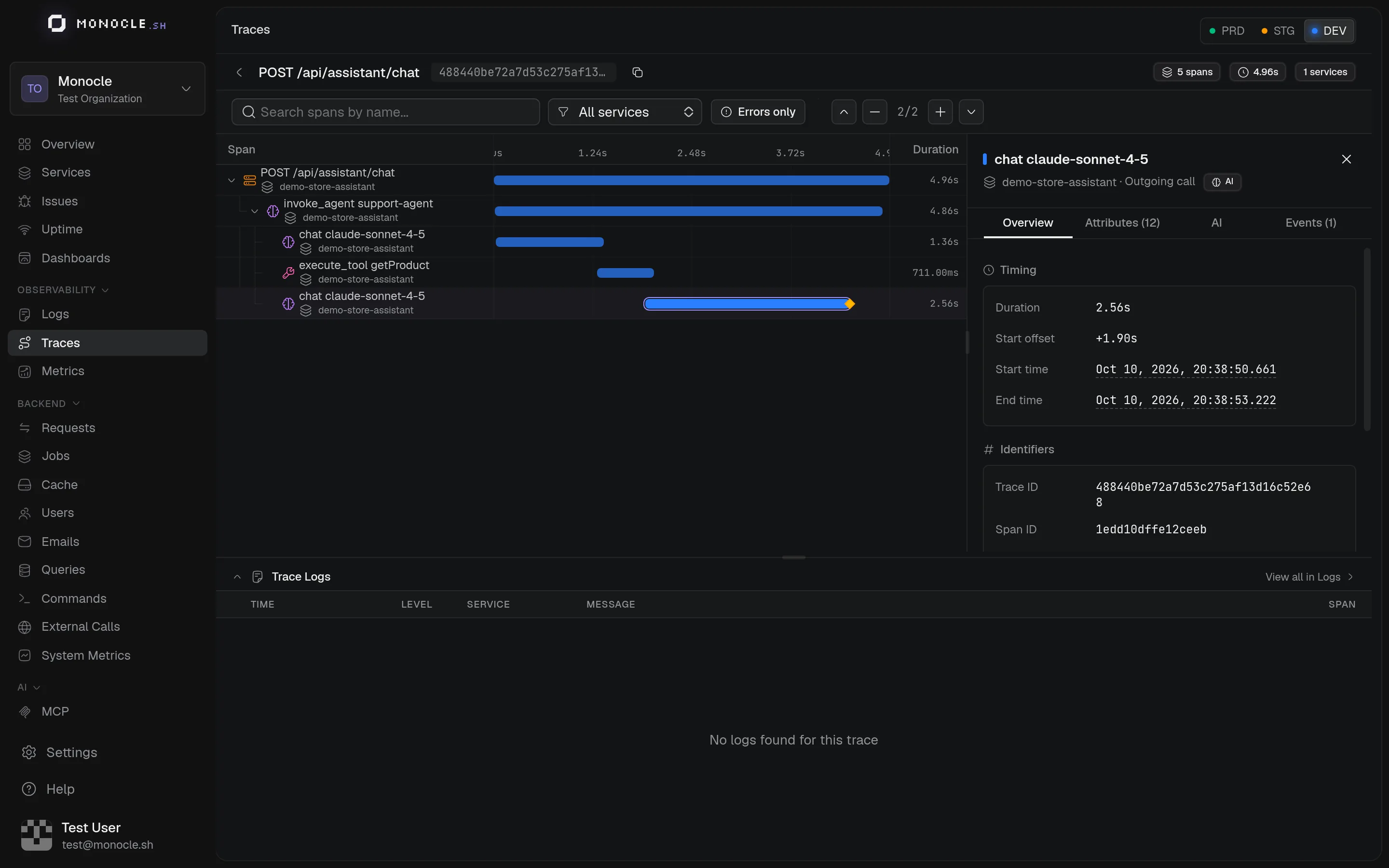Select the Overview tab in span details

tap(1027, 223)
